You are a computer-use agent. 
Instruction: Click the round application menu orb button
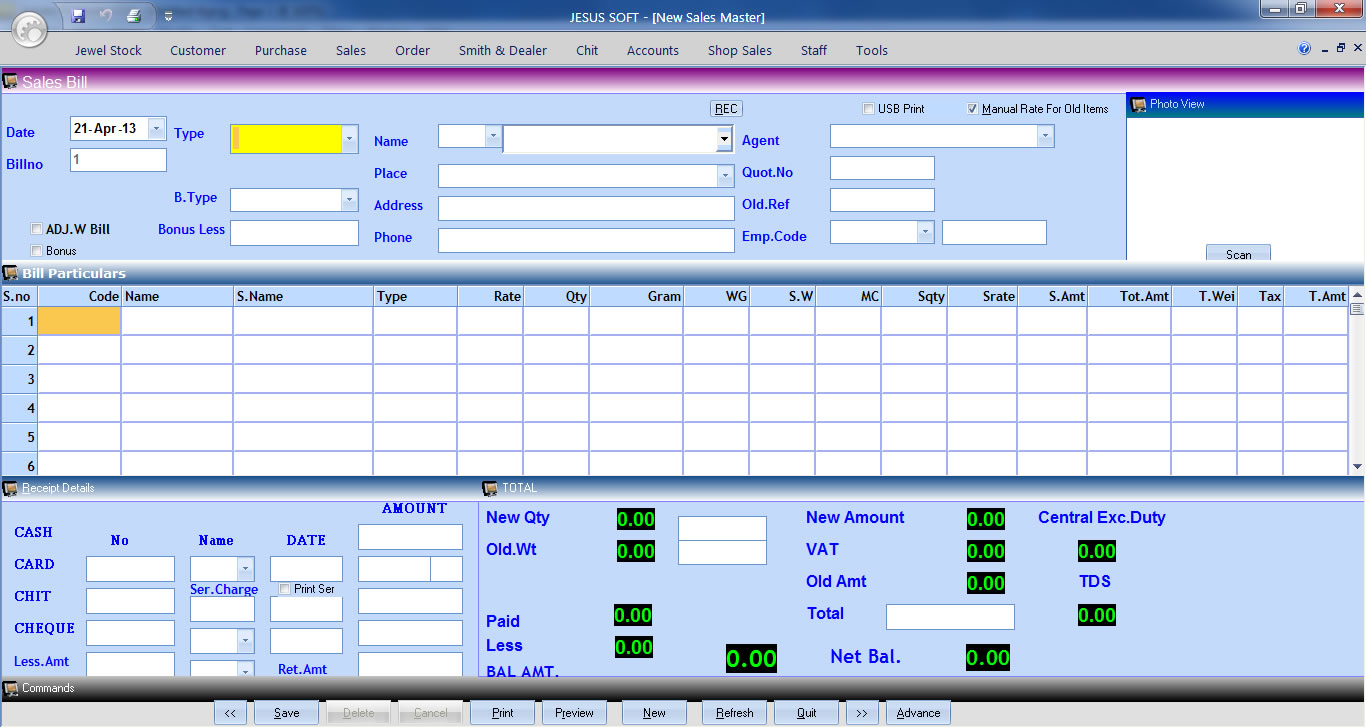(x=30, y=30)
